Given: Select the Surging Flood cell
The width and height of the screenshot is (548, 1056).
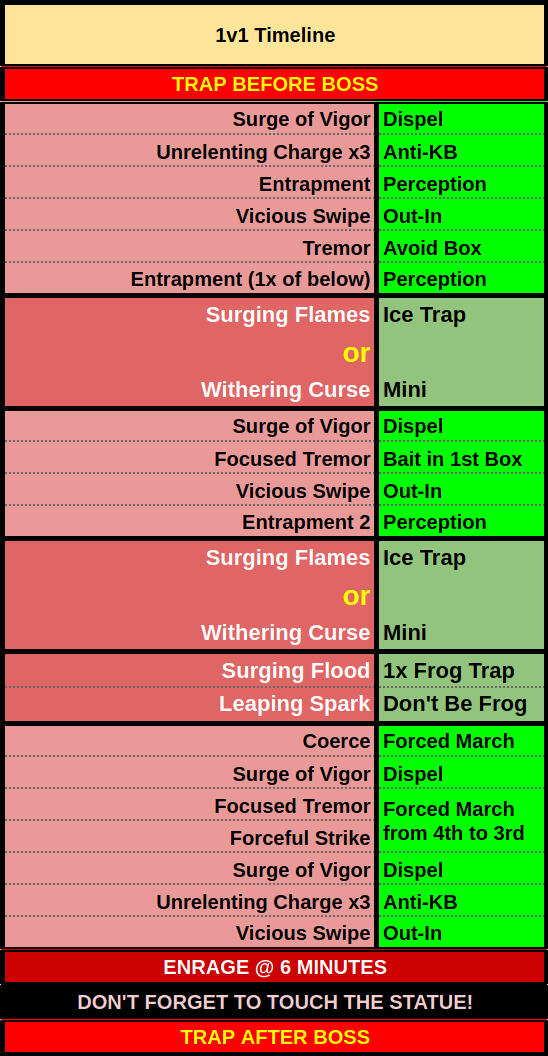Looking at the screenshot, I should click(x=189, y=670).
